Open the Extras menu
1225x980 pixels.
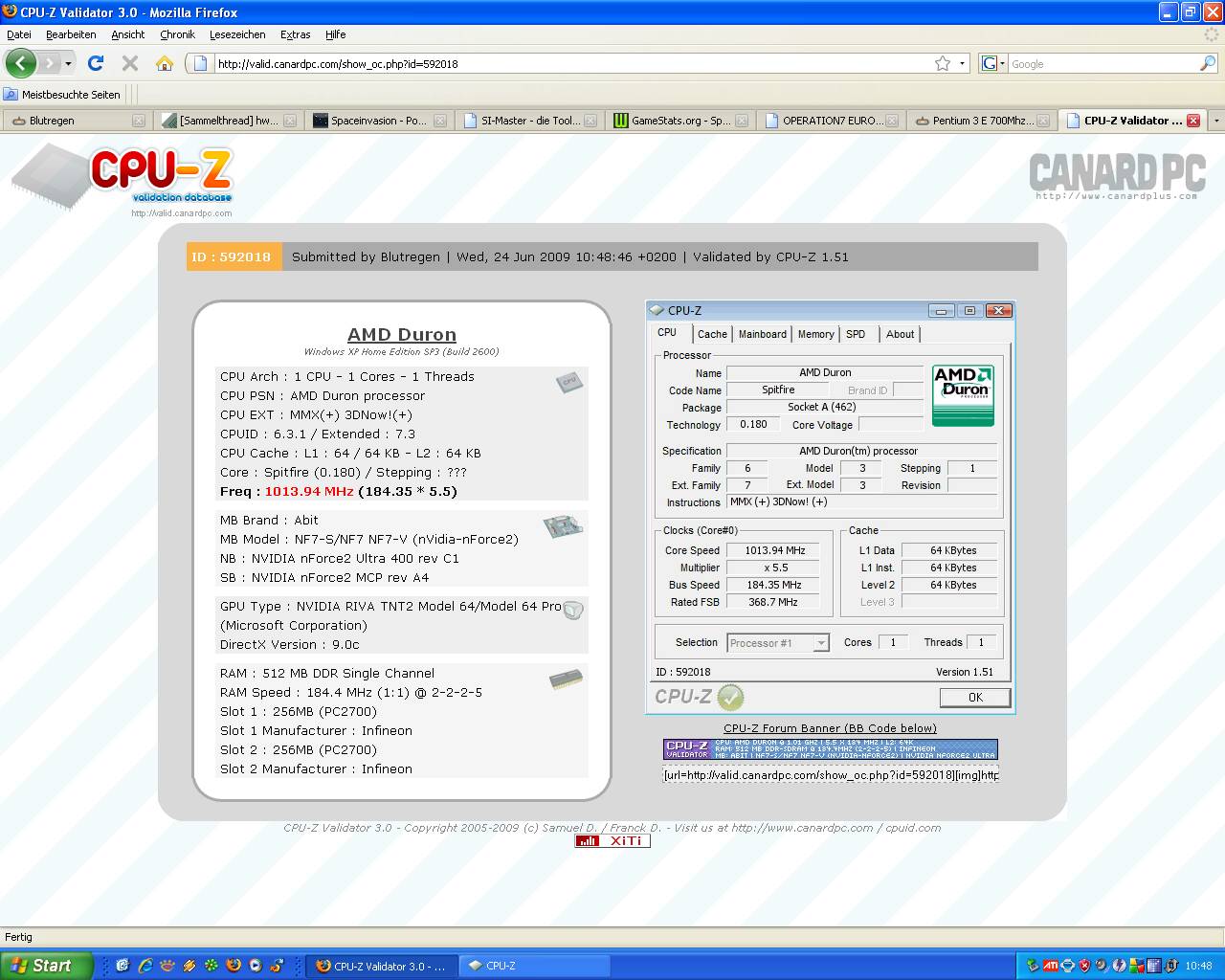(295, 34)
